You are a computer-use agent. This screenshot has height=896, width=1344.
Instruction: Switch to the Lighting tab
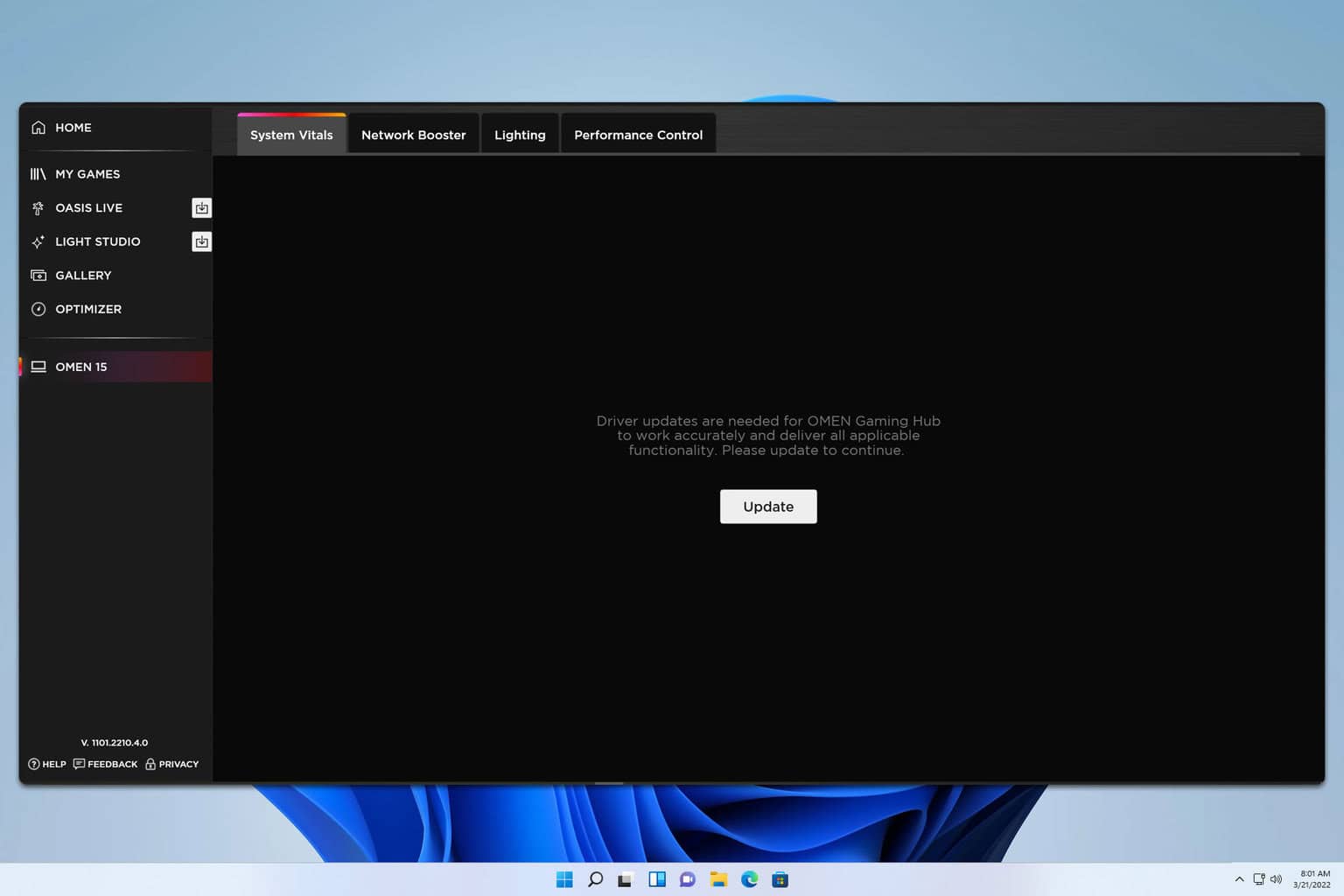(520, 135)
